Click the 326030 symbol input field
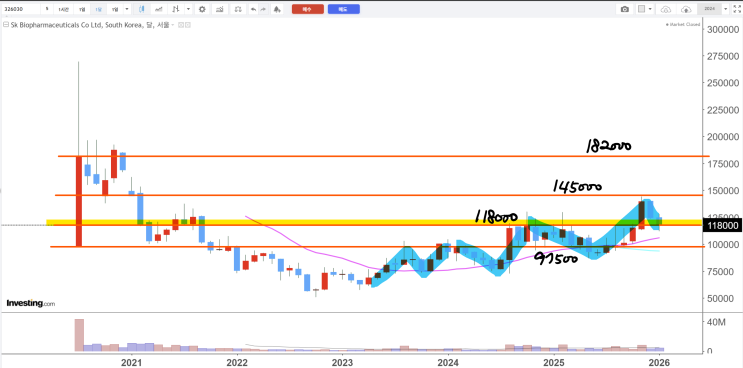 pos(21,9)
